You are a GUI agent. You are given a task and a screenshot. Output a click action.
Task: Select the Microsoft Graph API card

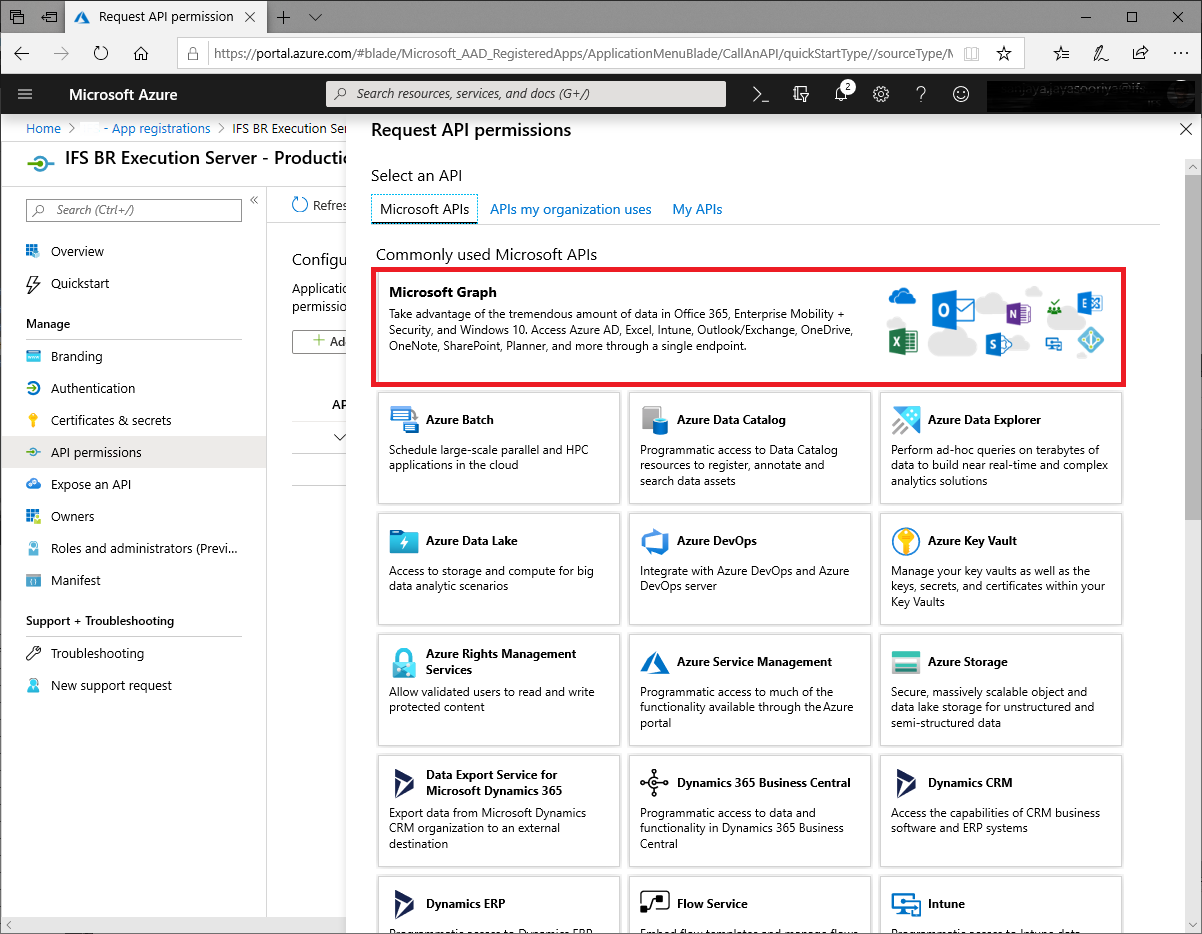749,326
